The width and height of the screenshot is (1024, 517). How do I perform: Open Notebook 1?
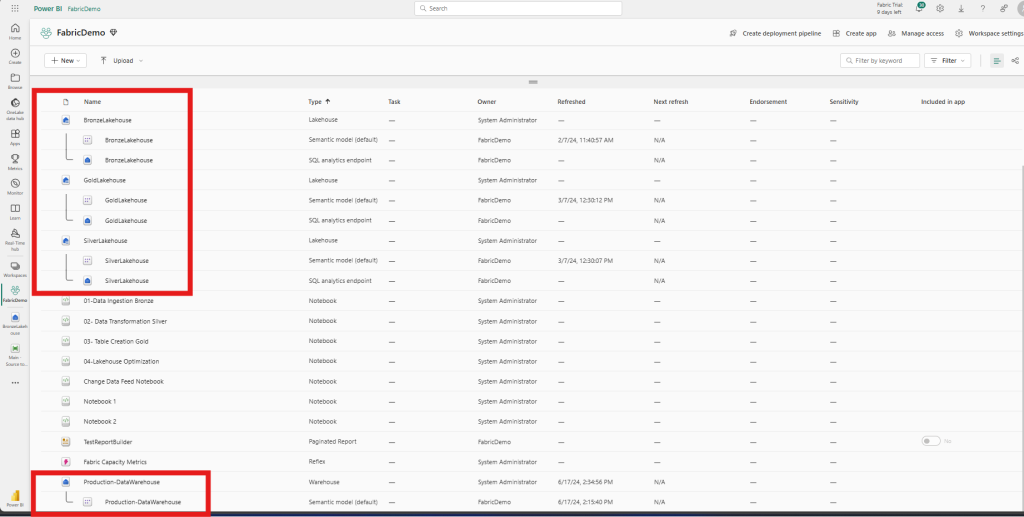100,401
